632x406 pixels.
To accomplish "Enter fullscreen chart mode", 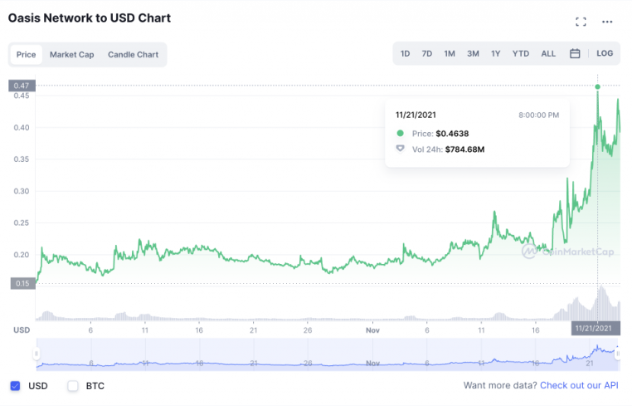I will [x=581, y=21].
